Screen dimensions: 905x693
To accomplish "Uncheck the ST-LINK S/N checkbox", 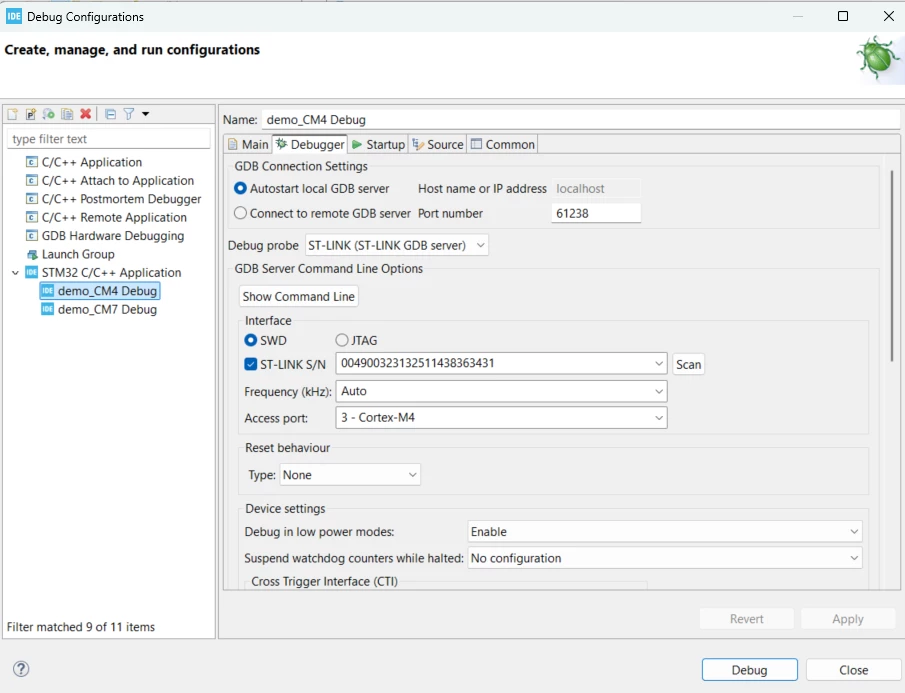I will pyautogui.click(x=250, y=364).
